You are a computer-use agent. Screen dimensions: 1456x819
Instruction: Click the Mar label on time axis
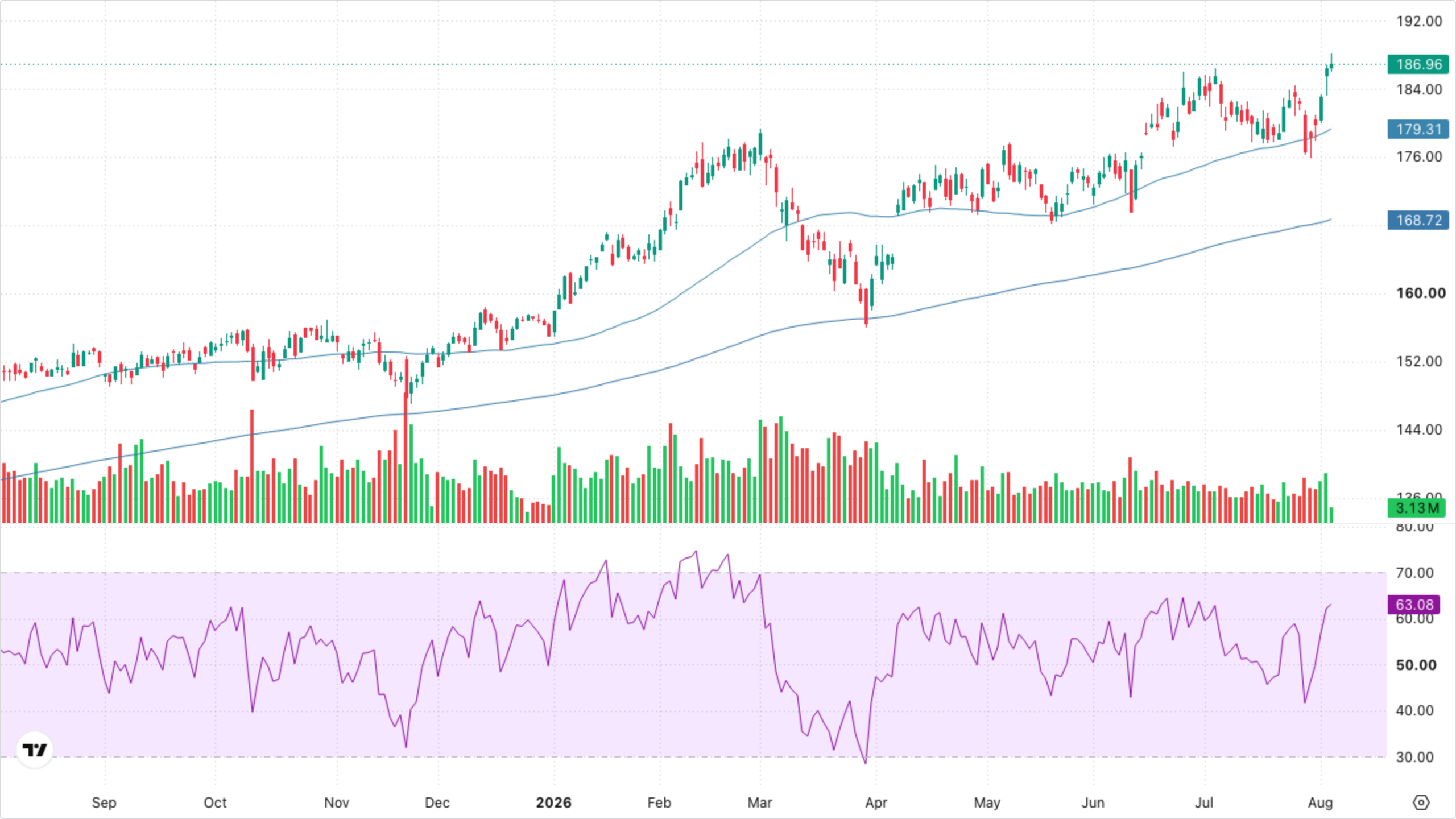760,803
